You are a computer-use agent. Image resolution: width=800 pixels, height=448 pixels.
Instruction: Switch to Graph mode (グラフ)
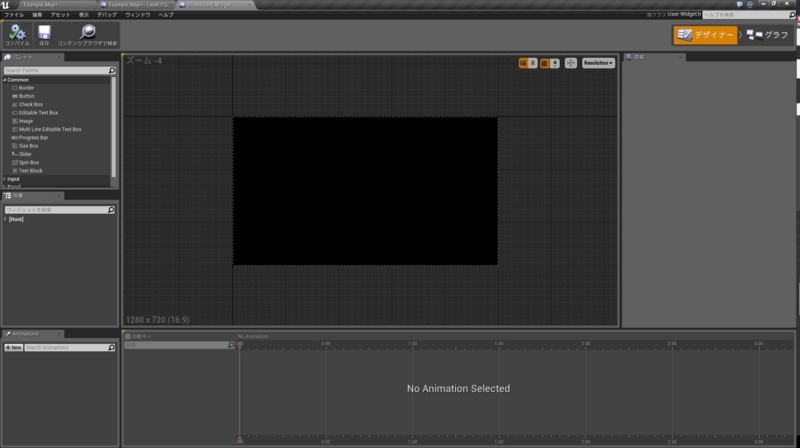coord(767,35)
